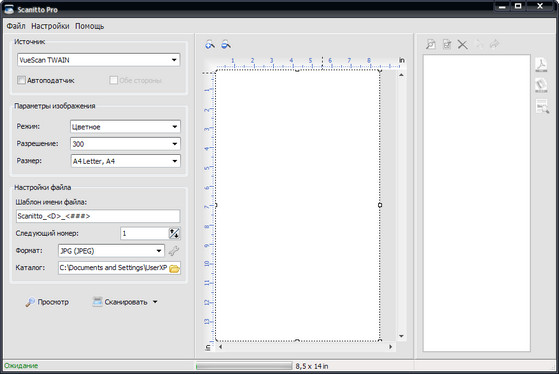This screenshot has width=559, height=374.
Task: Open the Настройки menu
Action: pyautogui.click(x=50, y=26)
